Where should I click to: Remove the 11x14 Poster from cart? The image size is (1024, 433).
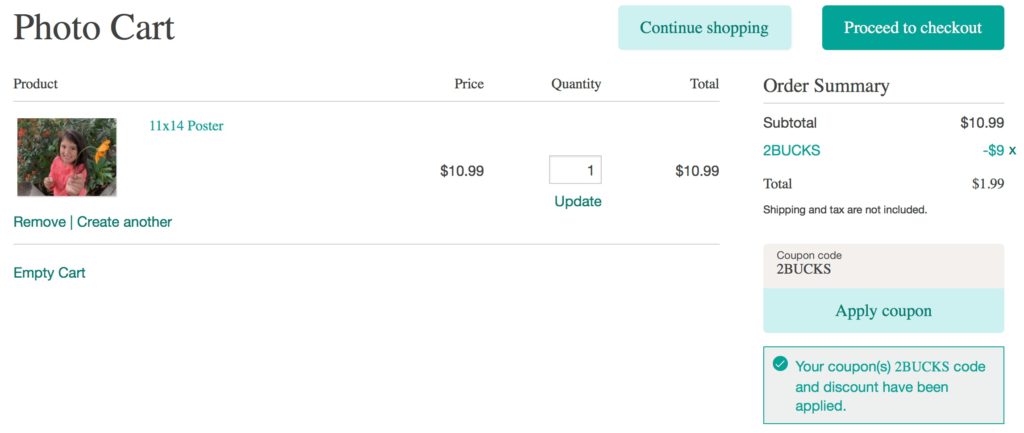coord(39,222)
